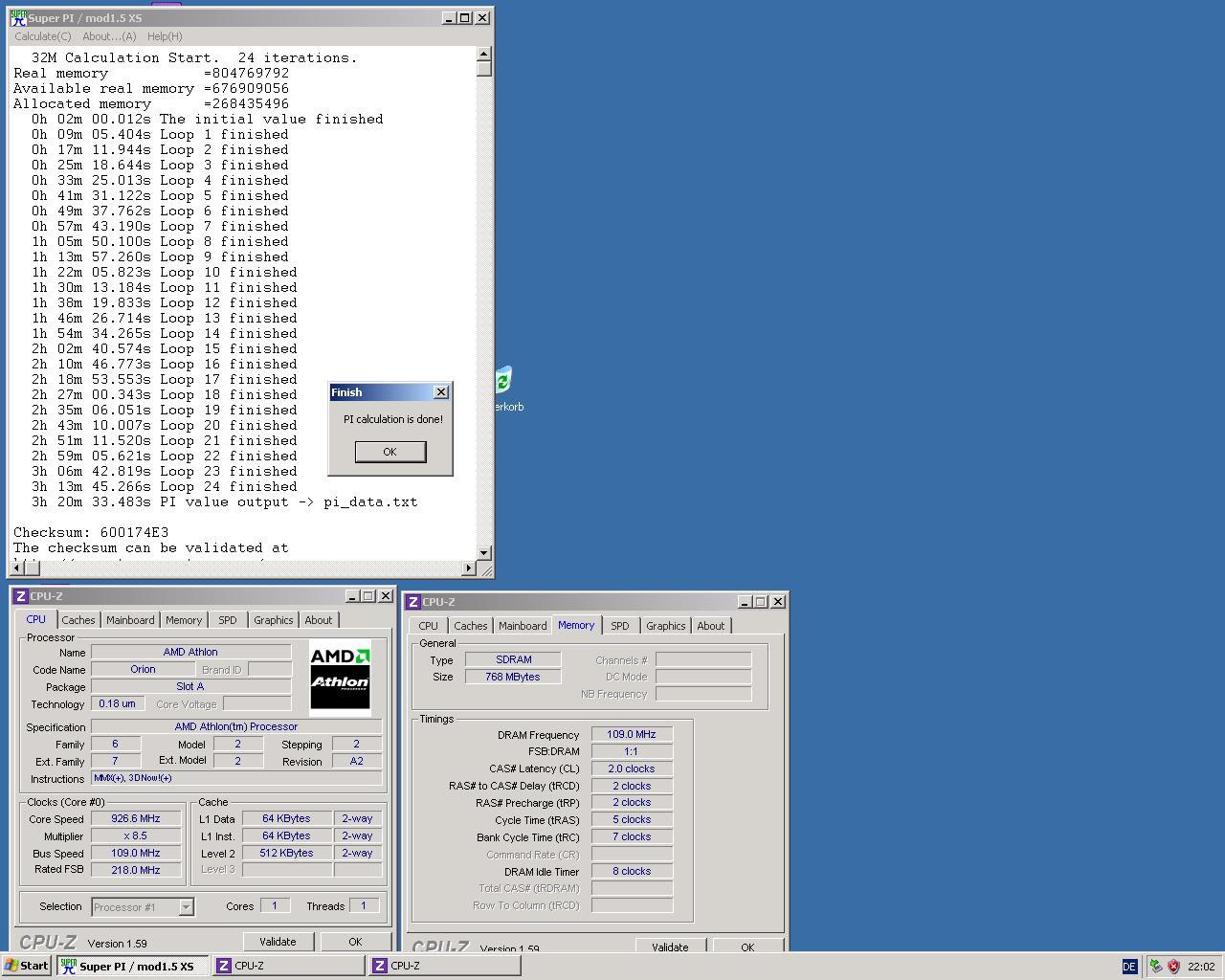Select first CPU-Z taskbar button
1225x980 pixels.
pos(289,966)
